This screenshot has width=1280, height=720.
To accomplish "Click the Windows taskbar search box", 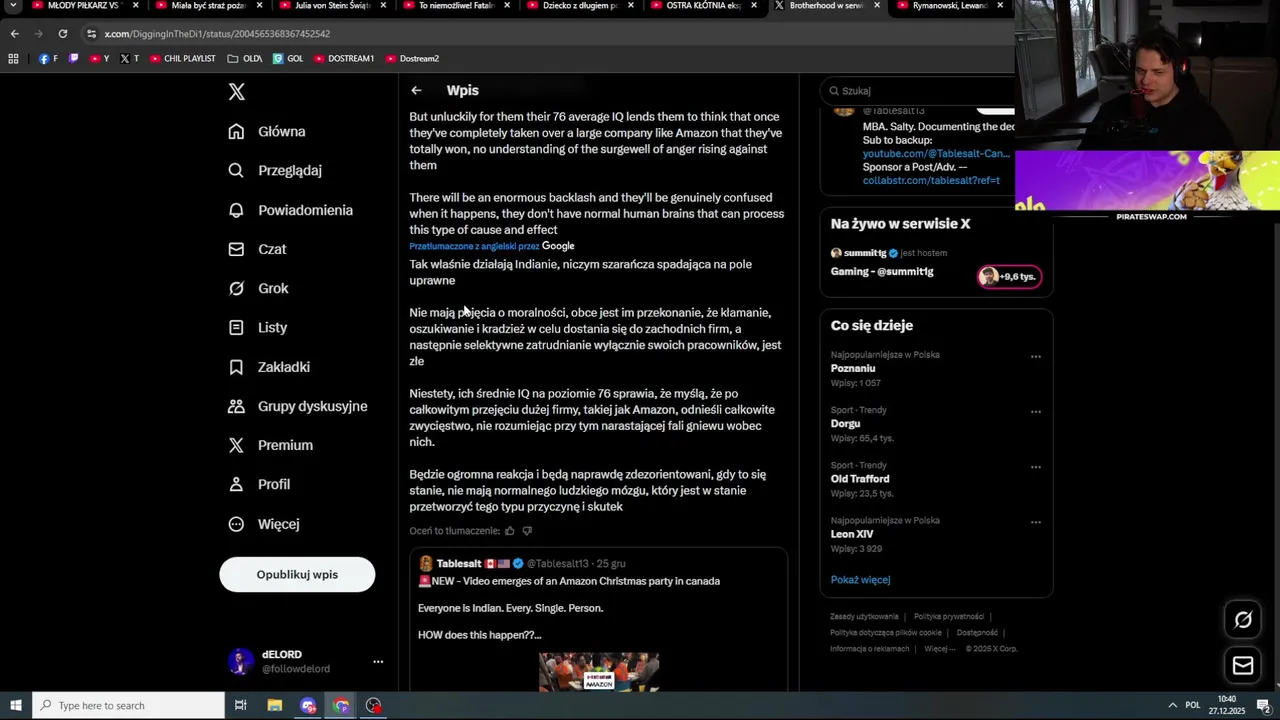I will [128, 706].
